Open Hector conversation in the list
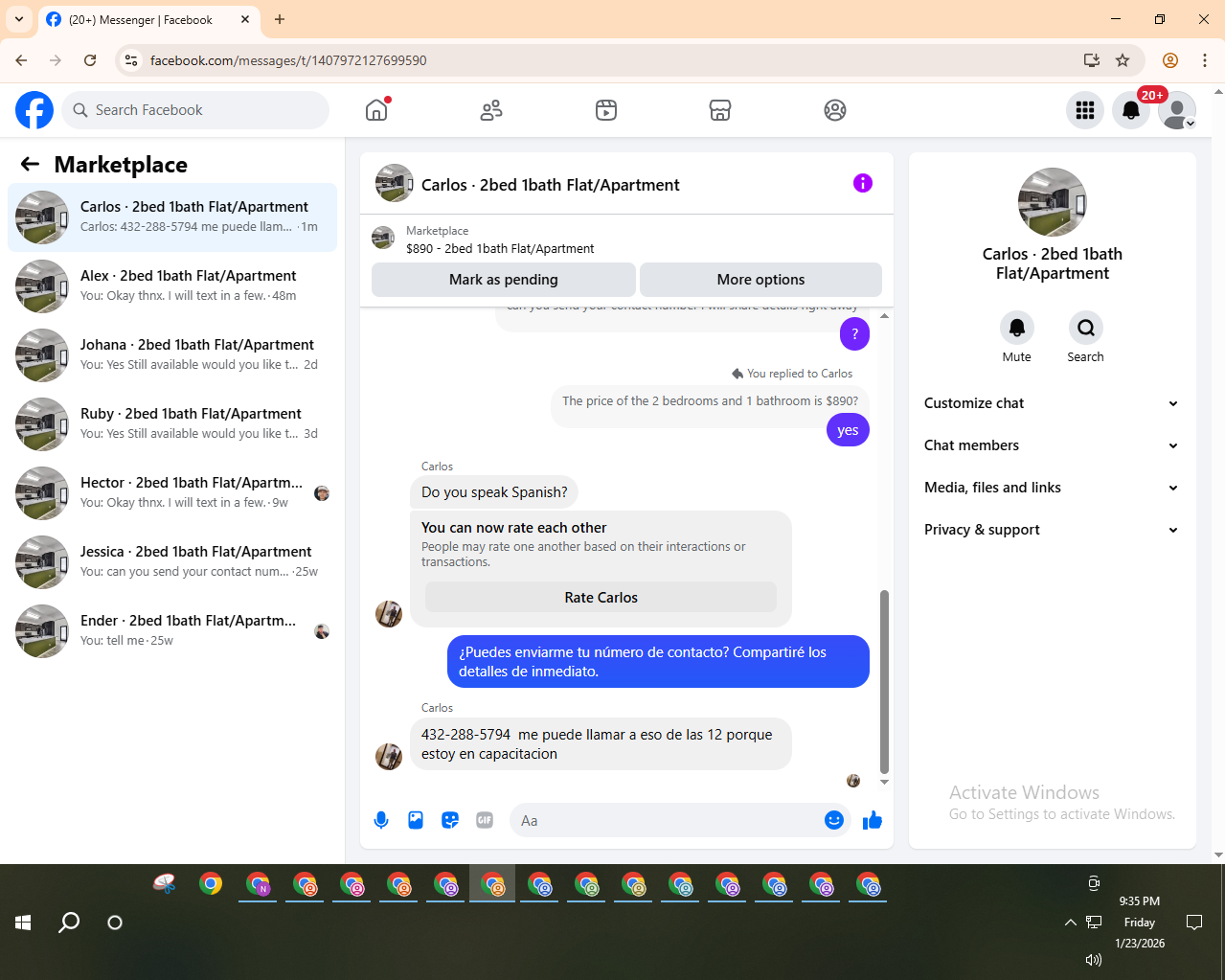 pos(172,493)
